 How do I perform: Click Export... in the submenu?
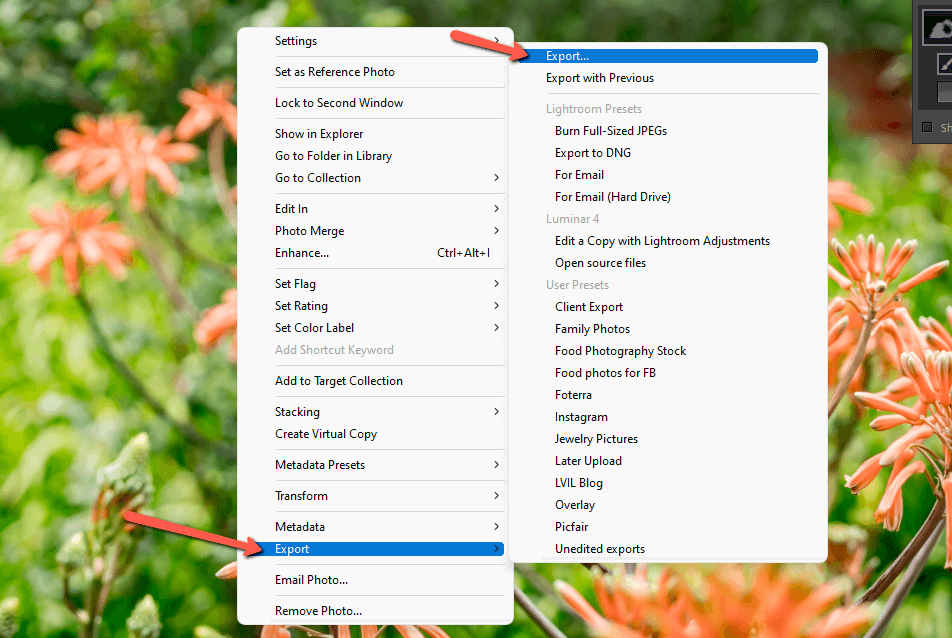click(x=668, y=56)
